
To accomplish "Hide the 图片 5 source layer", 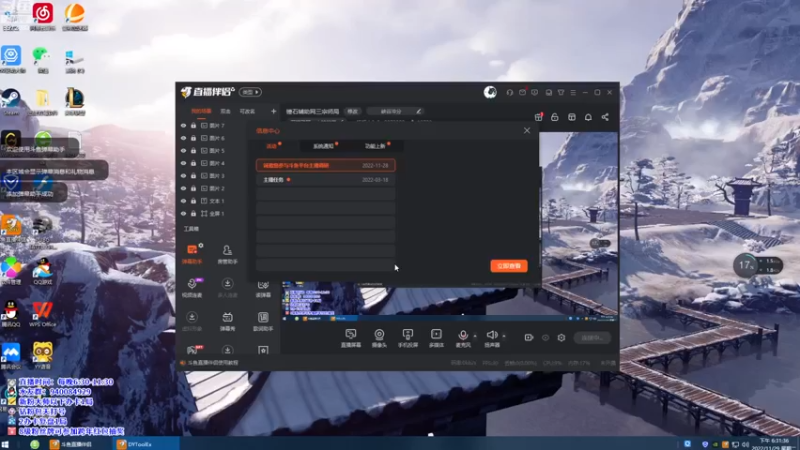I will [183, 151].
